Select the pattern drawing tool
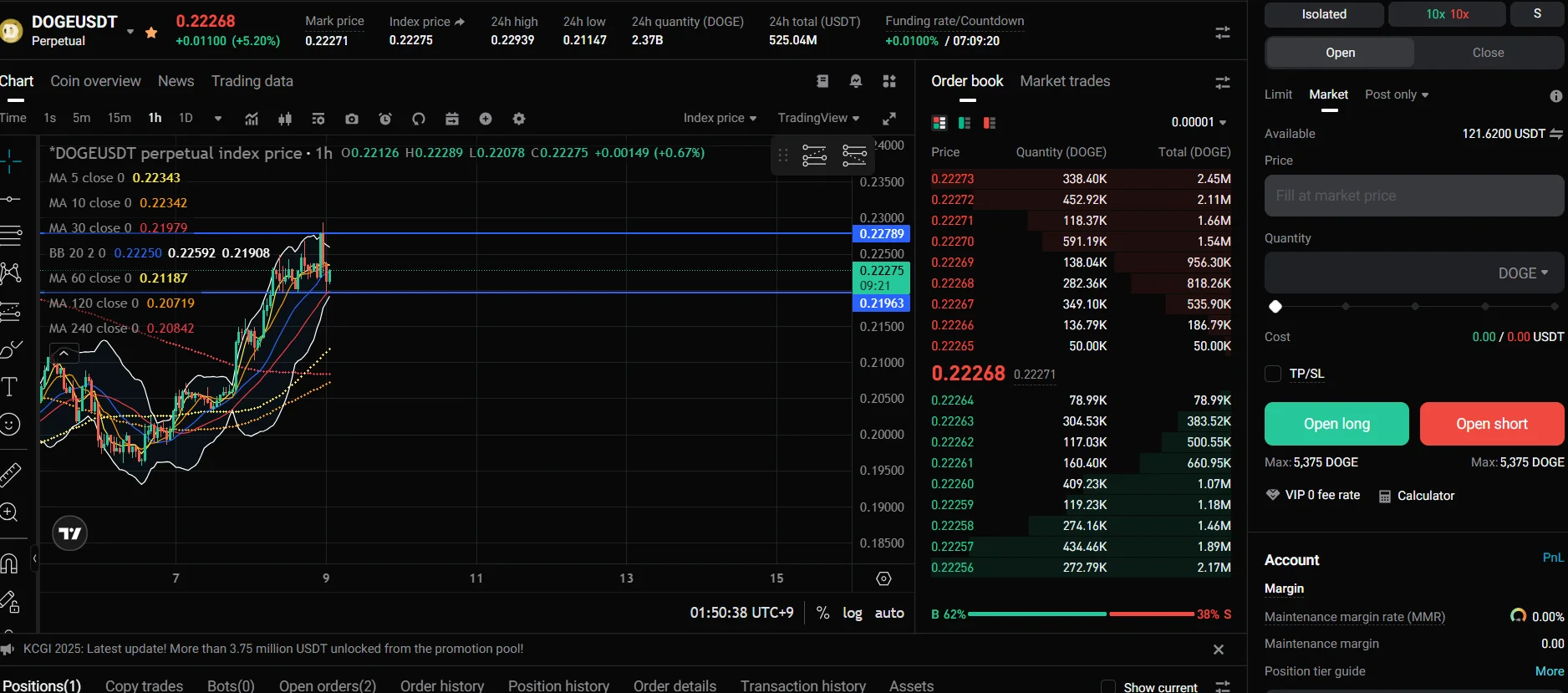Viewport: 1568px width, 693px height. [x=11, y=273]
